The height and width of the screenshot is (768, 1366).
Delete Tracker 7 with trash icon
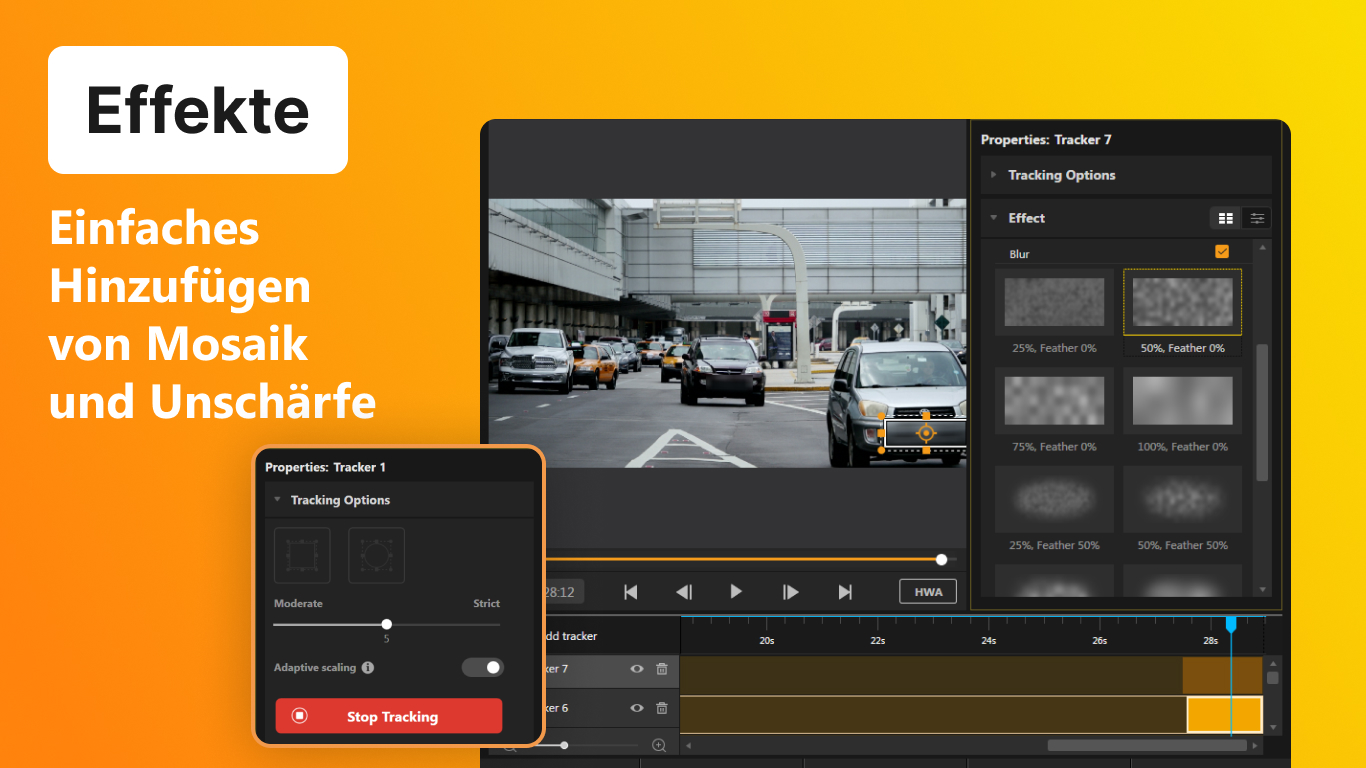661,669
